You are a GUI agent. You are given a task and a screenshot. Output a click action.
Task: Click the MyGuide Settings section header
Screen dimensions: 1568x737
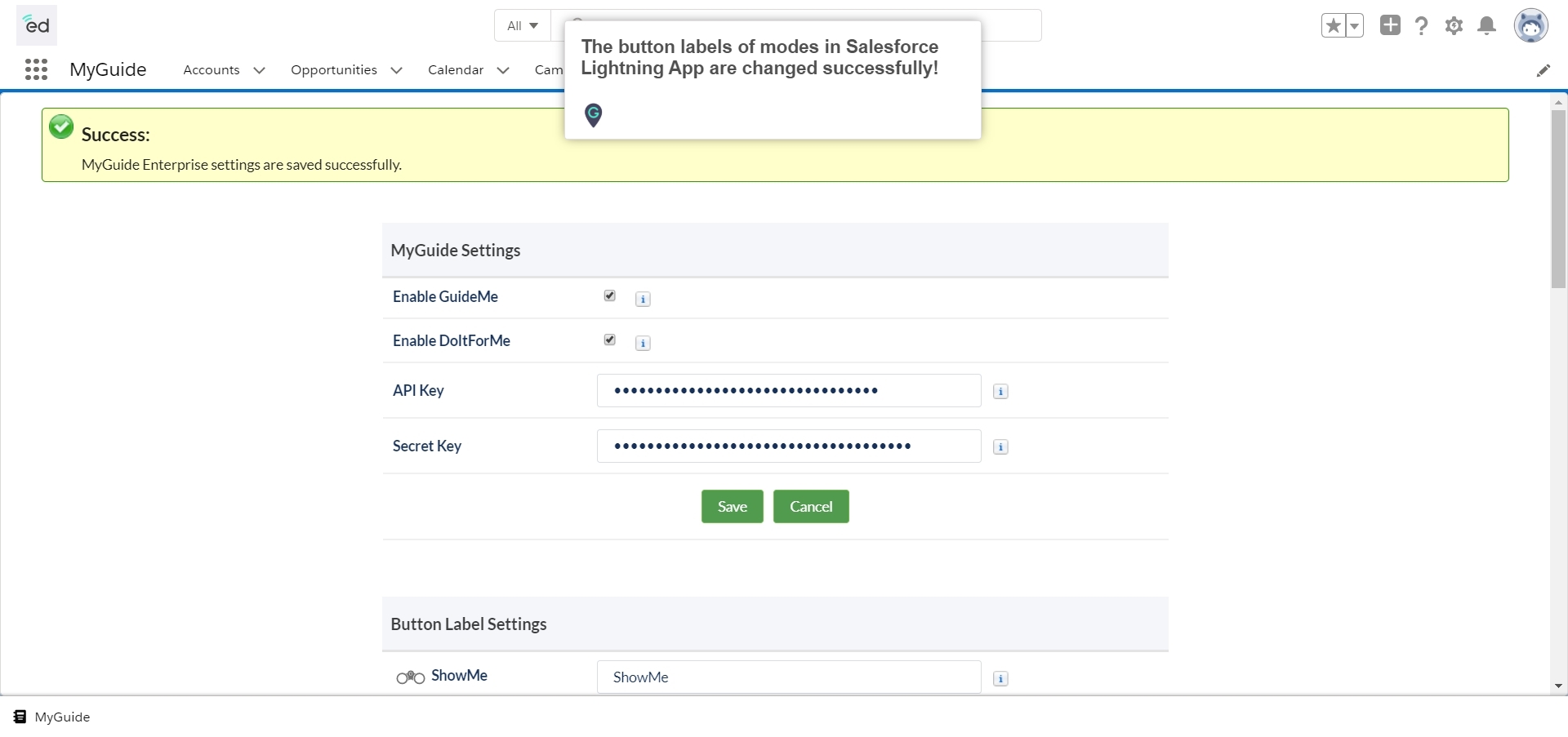(x=775, y=251)
